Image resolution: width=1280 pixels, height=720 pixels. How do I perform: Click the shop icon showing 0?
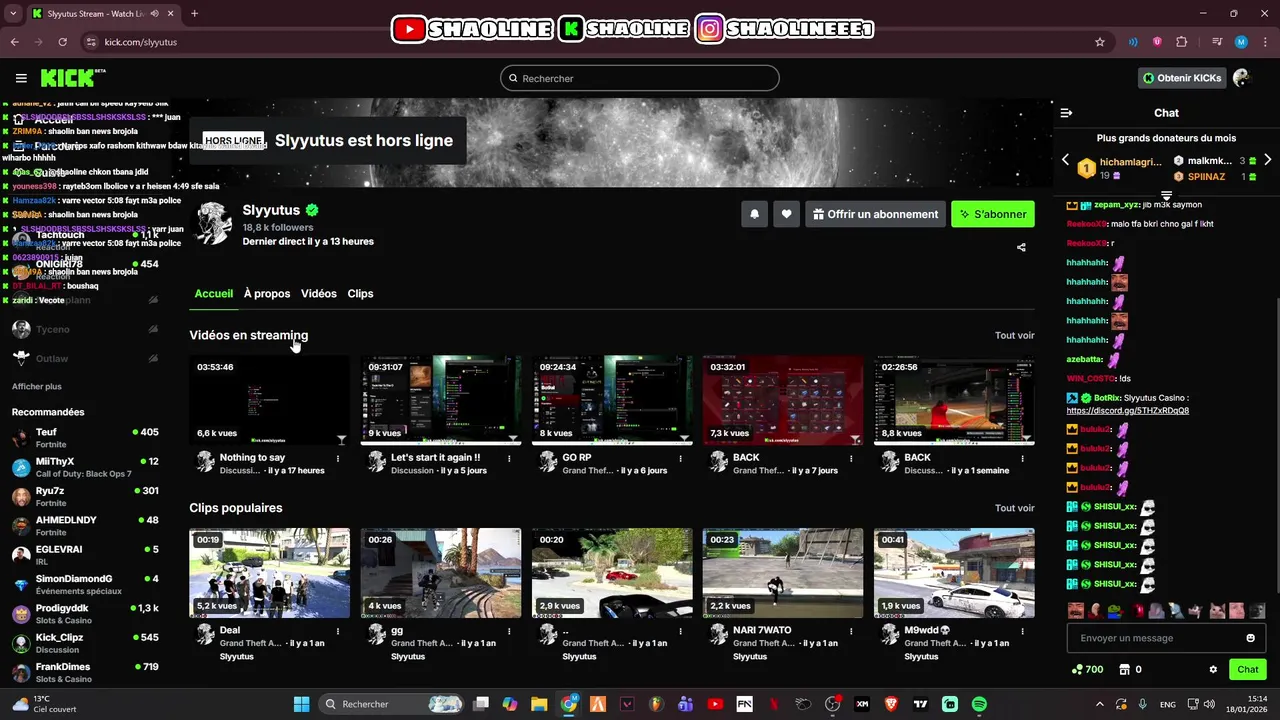click(1124, 670)
